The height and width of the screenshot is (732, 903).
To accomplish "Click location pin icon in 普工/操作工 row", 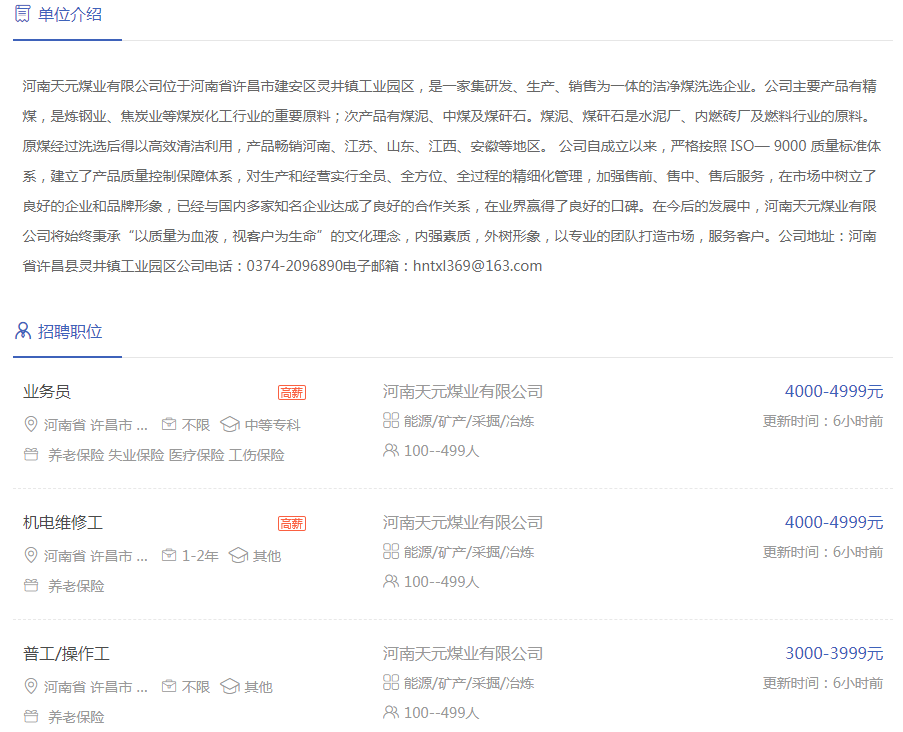I will click(31, 687).
